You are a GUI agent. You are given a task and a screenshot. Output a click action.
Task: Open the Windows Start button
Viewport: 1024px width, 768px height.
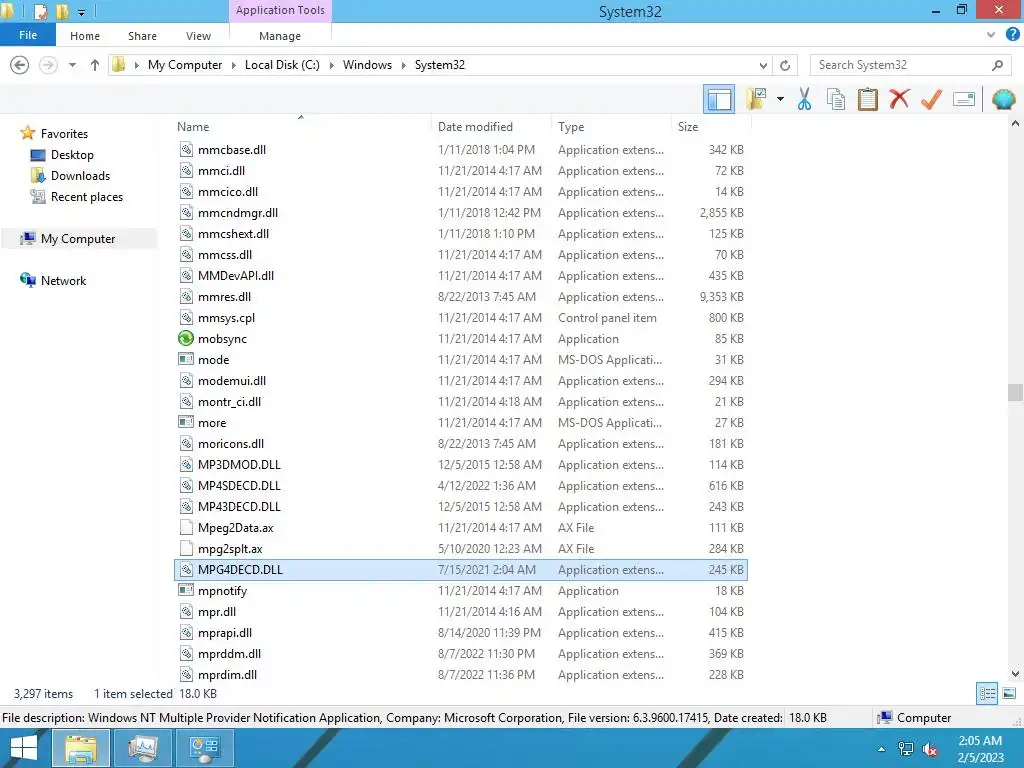24,748
